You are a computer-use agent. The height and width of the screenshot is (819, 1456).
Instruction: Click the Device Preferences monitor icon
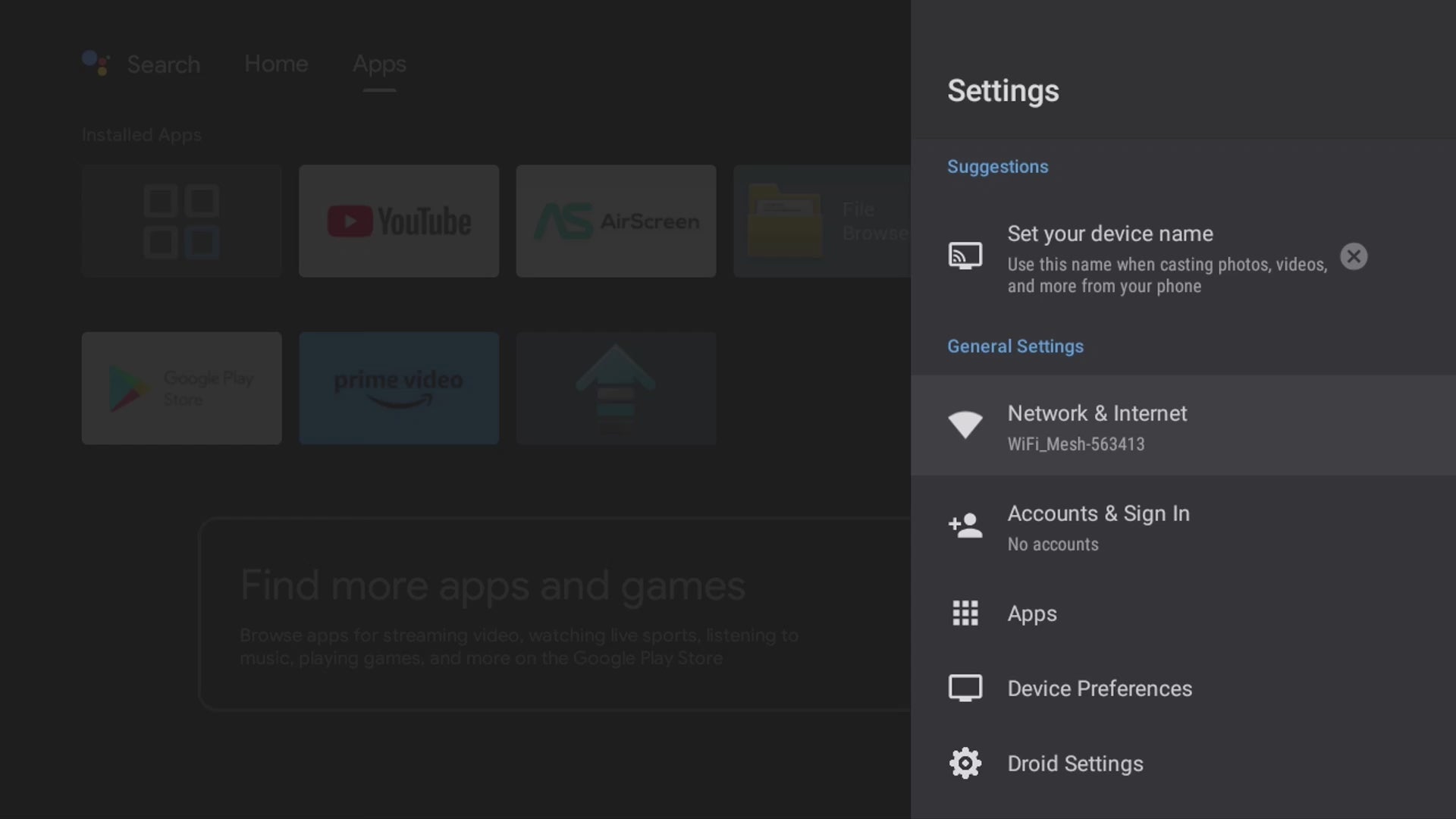point(965,688)
